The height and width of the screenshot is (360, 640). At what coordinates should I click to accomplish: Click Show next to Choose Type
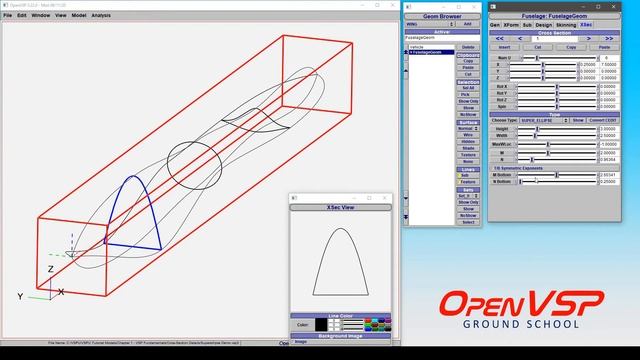coord(578,120)
